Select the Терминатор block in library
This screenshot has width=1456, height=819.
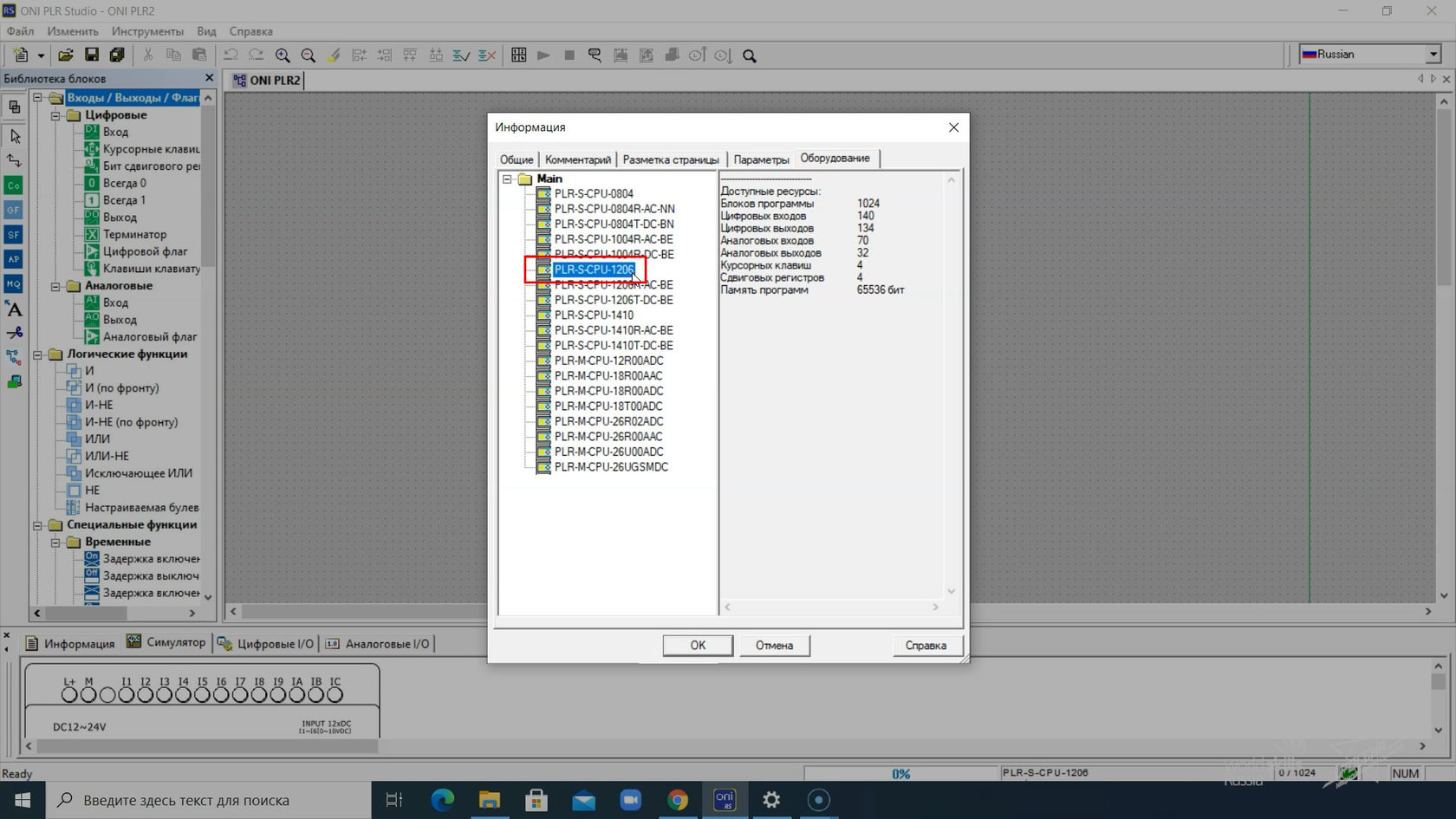tap(134, 235)
